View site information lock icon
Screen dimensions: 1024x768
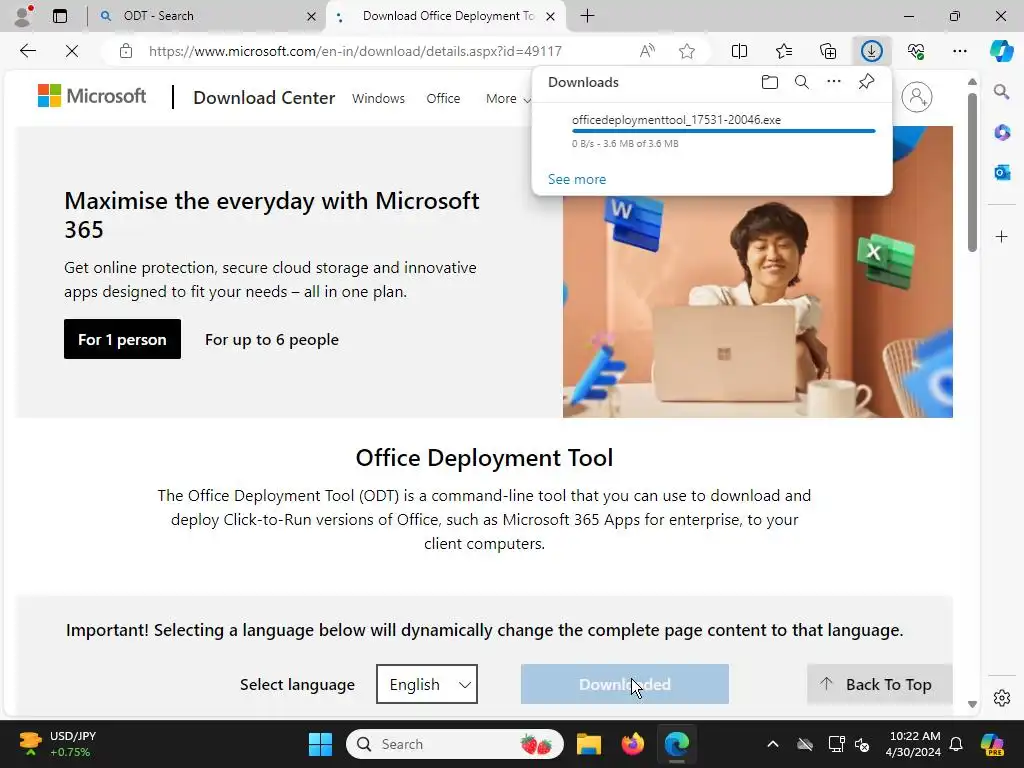pos(126,51)
